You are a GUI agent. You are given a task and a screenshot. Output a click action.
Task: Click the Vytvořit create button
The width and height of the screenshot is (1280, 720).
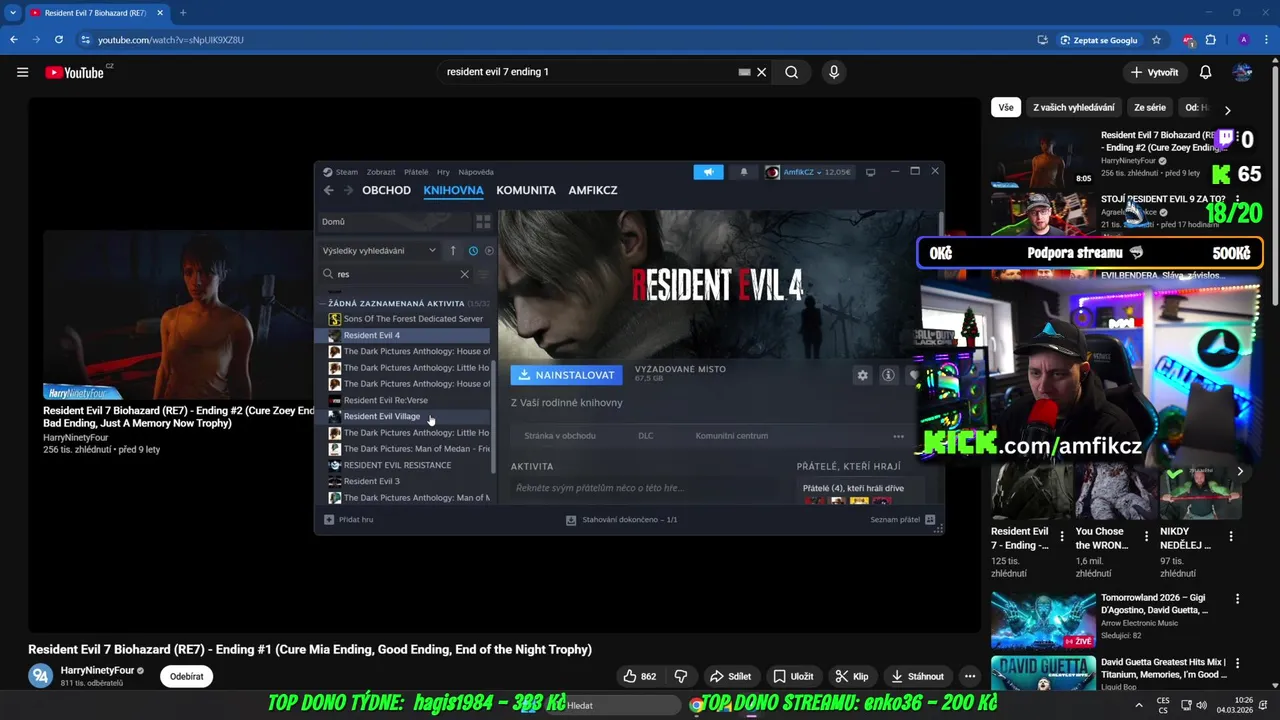[1153, 72]
